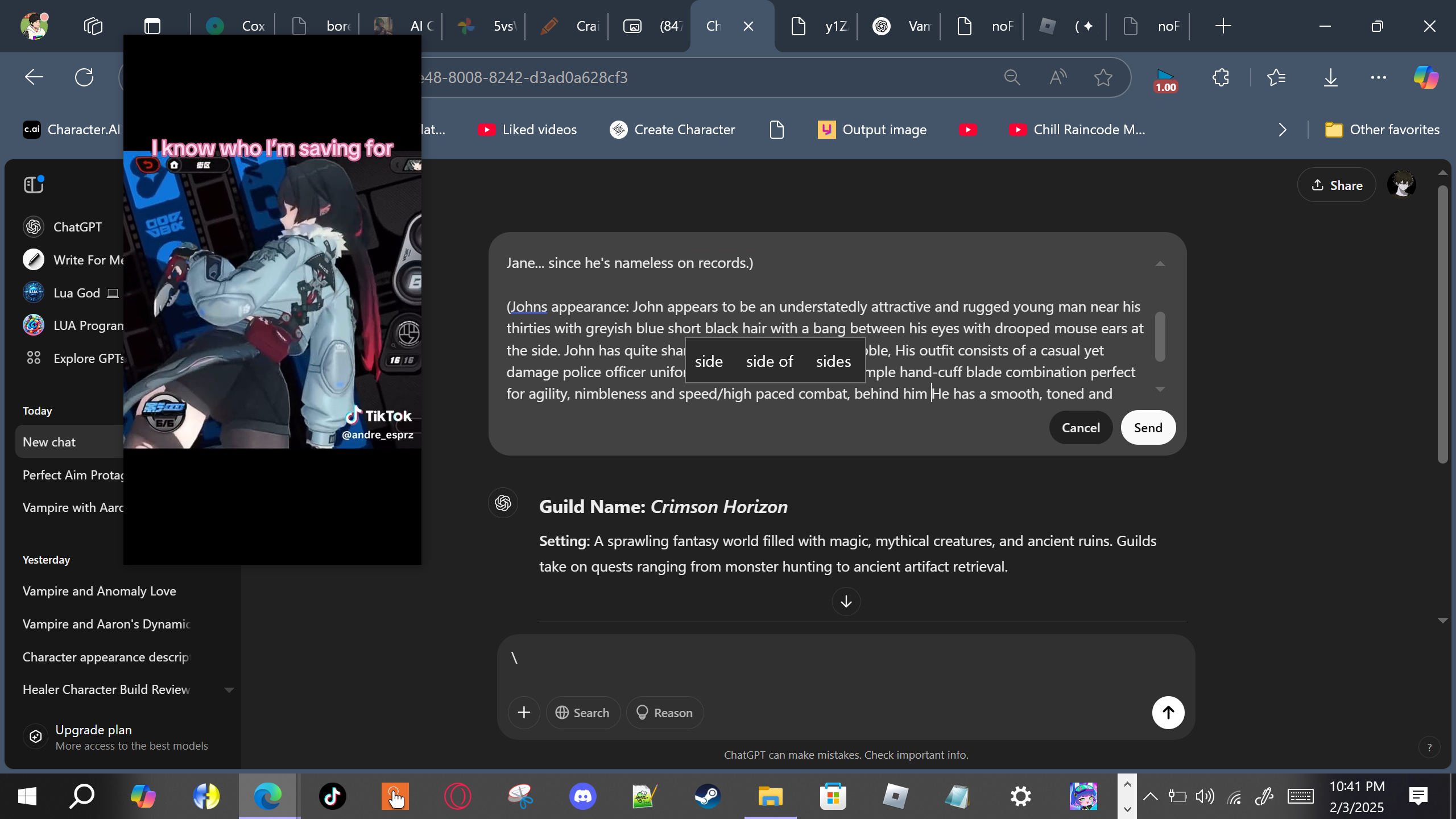Open the Favorites list icon

[1276, 77]
